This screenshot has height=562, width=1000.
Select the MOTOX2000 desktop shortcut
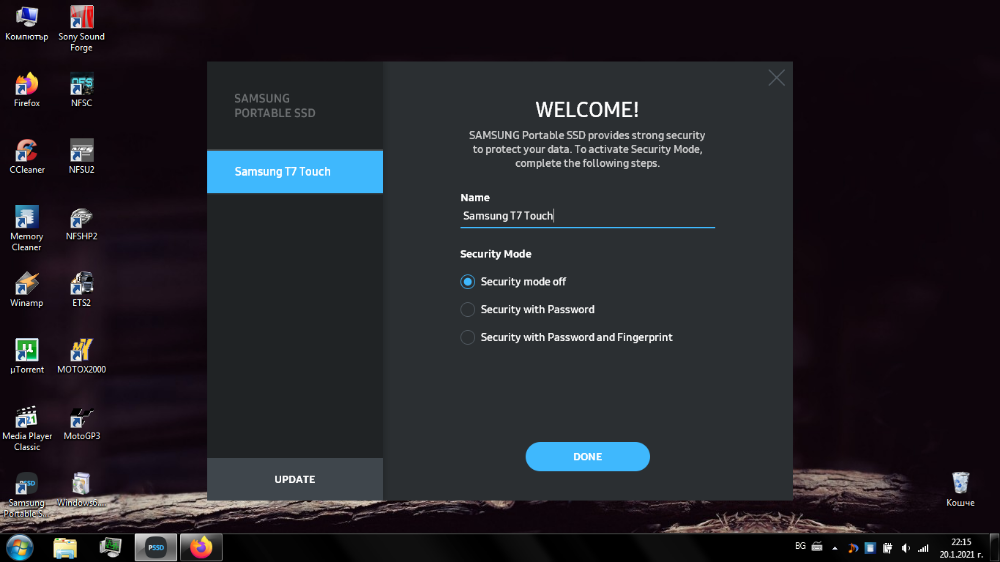pyautogui.click(x=82, y=356)
